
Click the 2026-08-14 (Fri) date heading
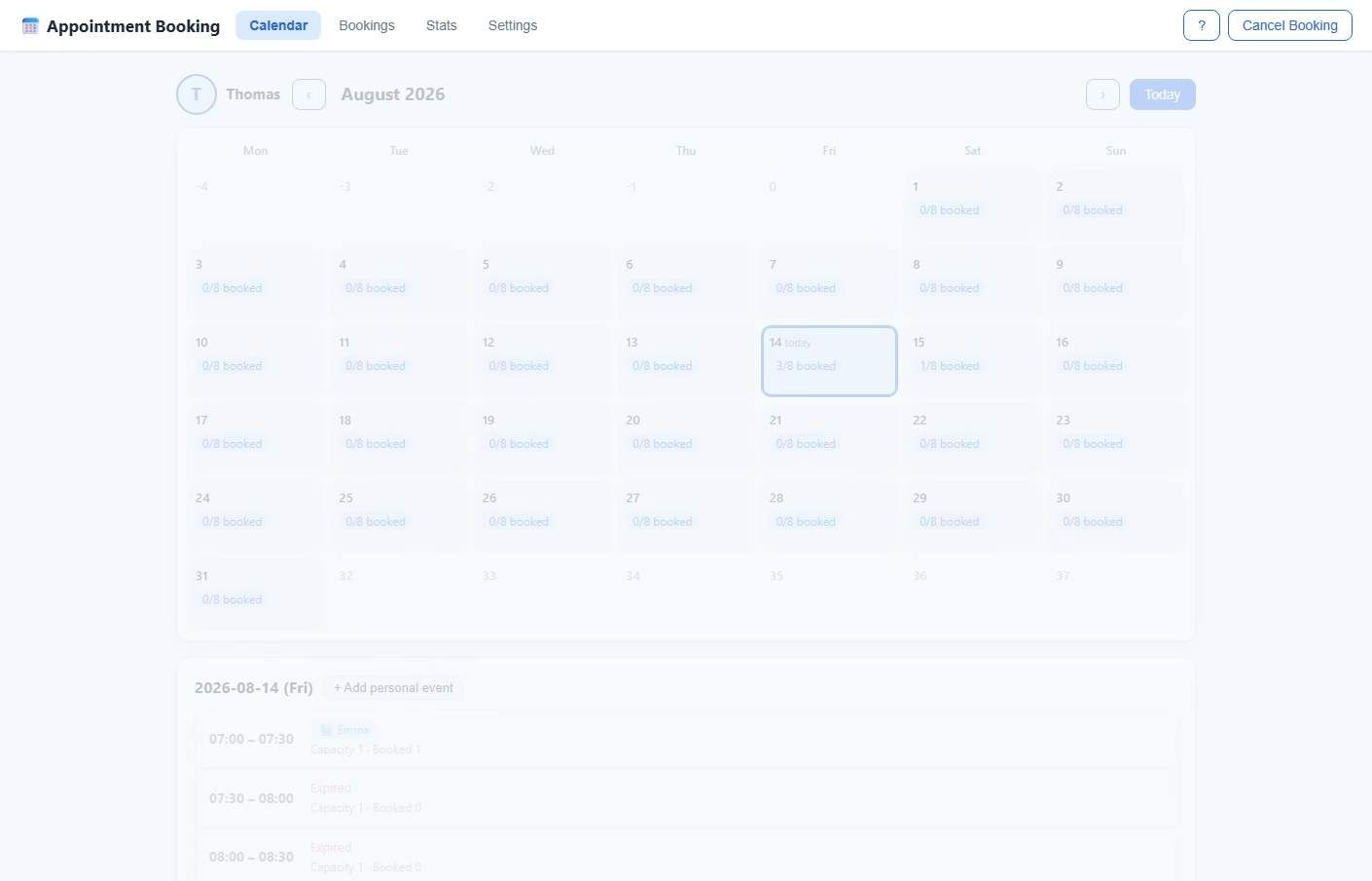coord(254,687)
